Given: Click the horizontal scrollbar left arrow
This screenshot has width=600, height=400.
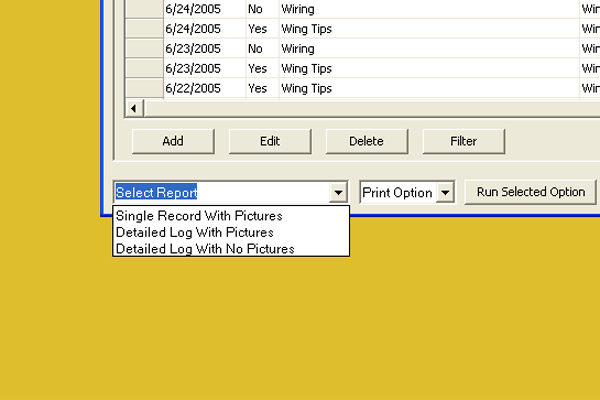Looking at the screenshot, I should coord(133,107).
